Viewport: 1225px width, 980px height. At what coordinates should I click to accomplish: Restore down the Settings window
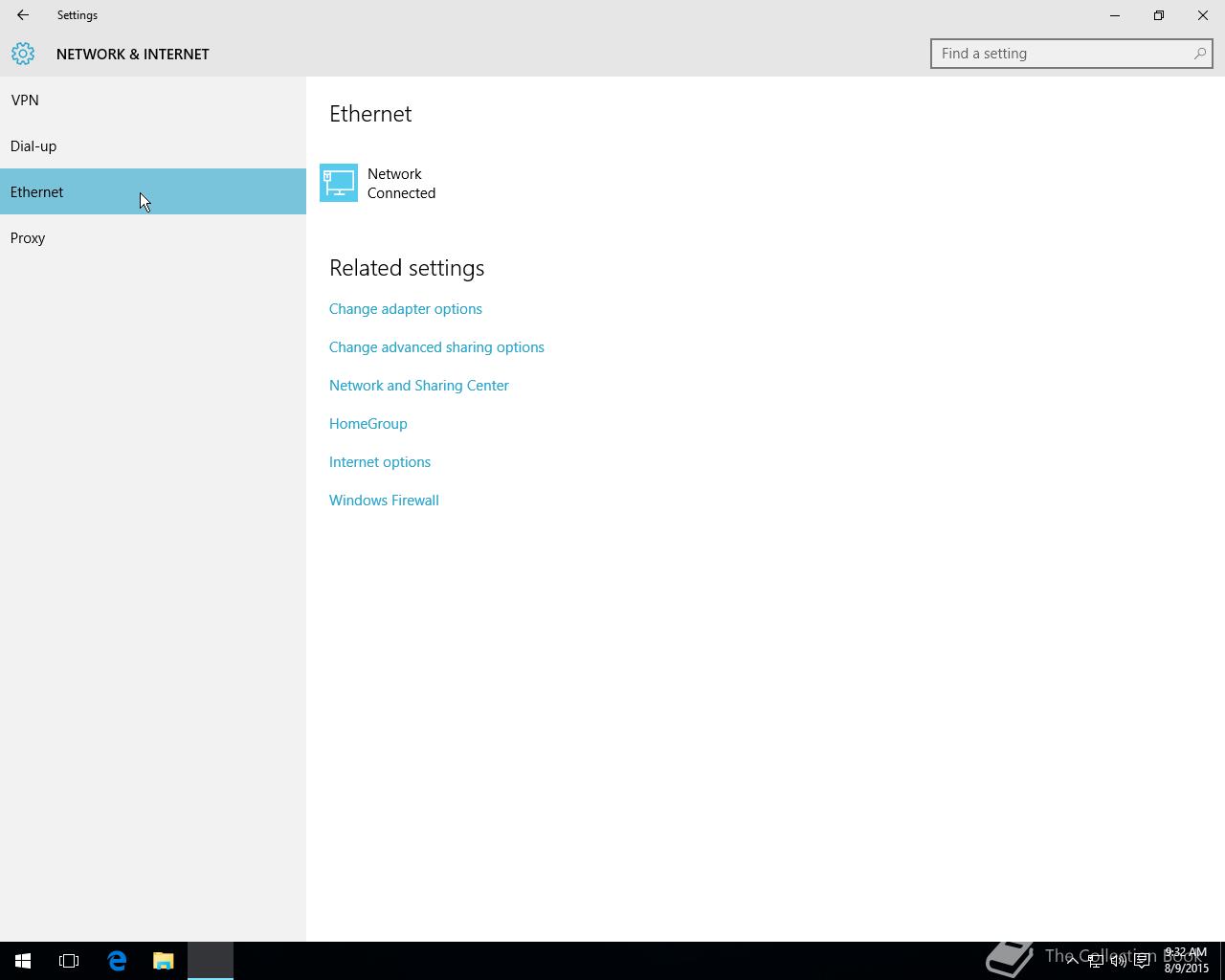point(1159,15)
